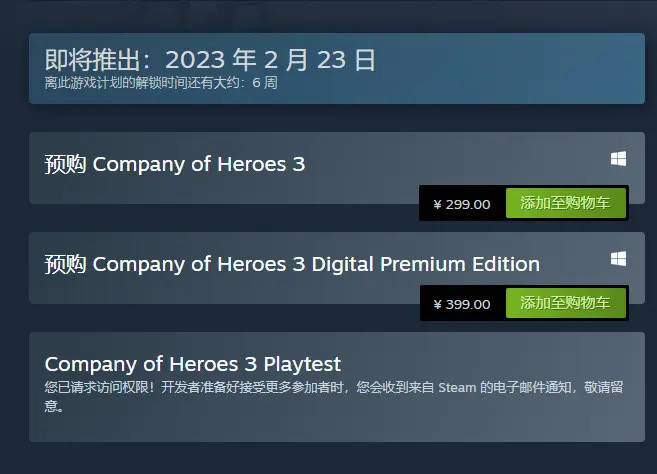This screenshot has height=474, width=657.
Task: Click the playtest access-requested notice text
Action: point(334,396)
